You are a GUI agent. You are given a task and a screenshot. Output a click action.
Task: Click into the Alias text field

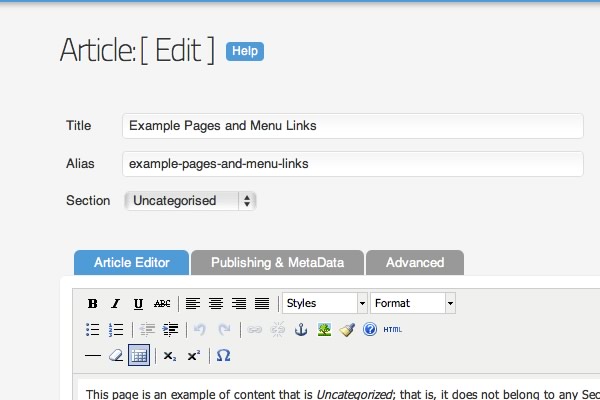coord(352,164)
